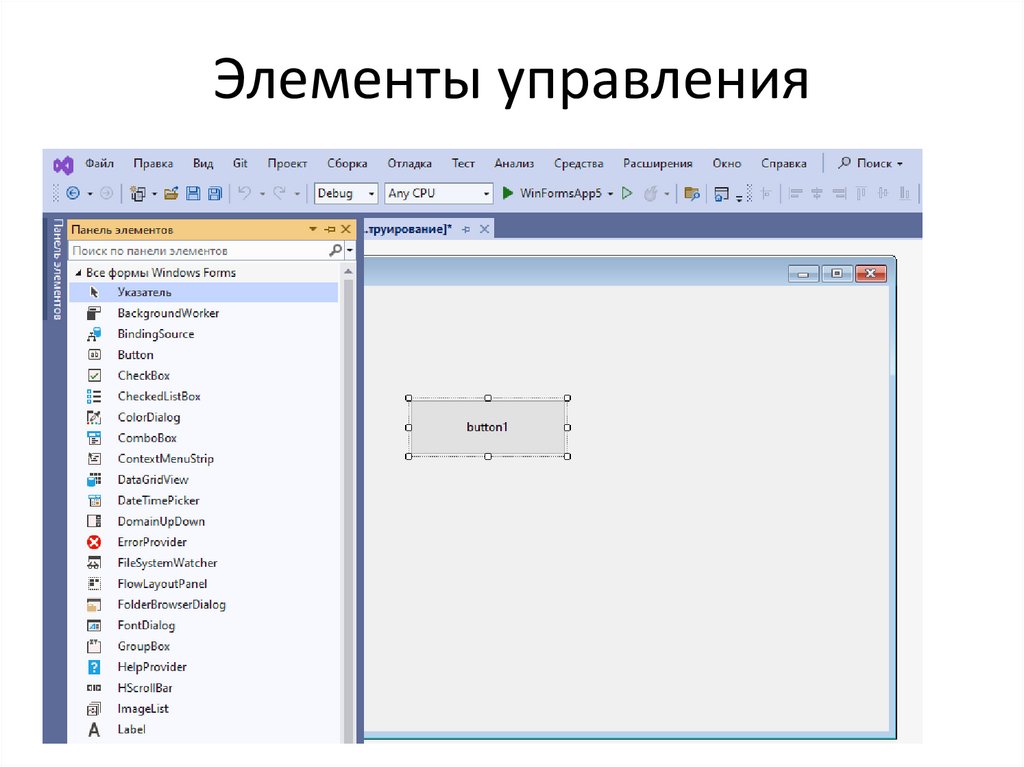The image size is (1024, 767).
Task: Open the Сборка menu
Action: [347, 163]
